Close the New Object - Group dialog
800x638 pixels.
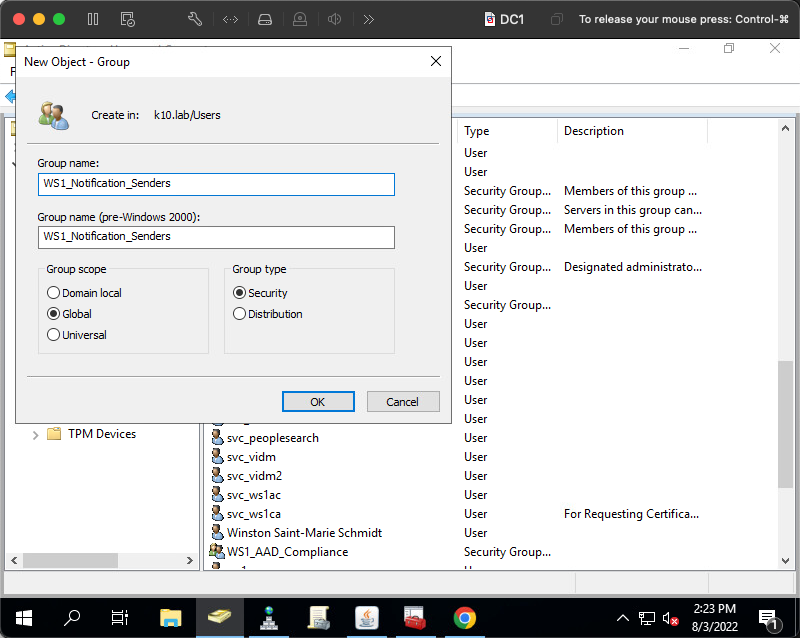point(436,61)
